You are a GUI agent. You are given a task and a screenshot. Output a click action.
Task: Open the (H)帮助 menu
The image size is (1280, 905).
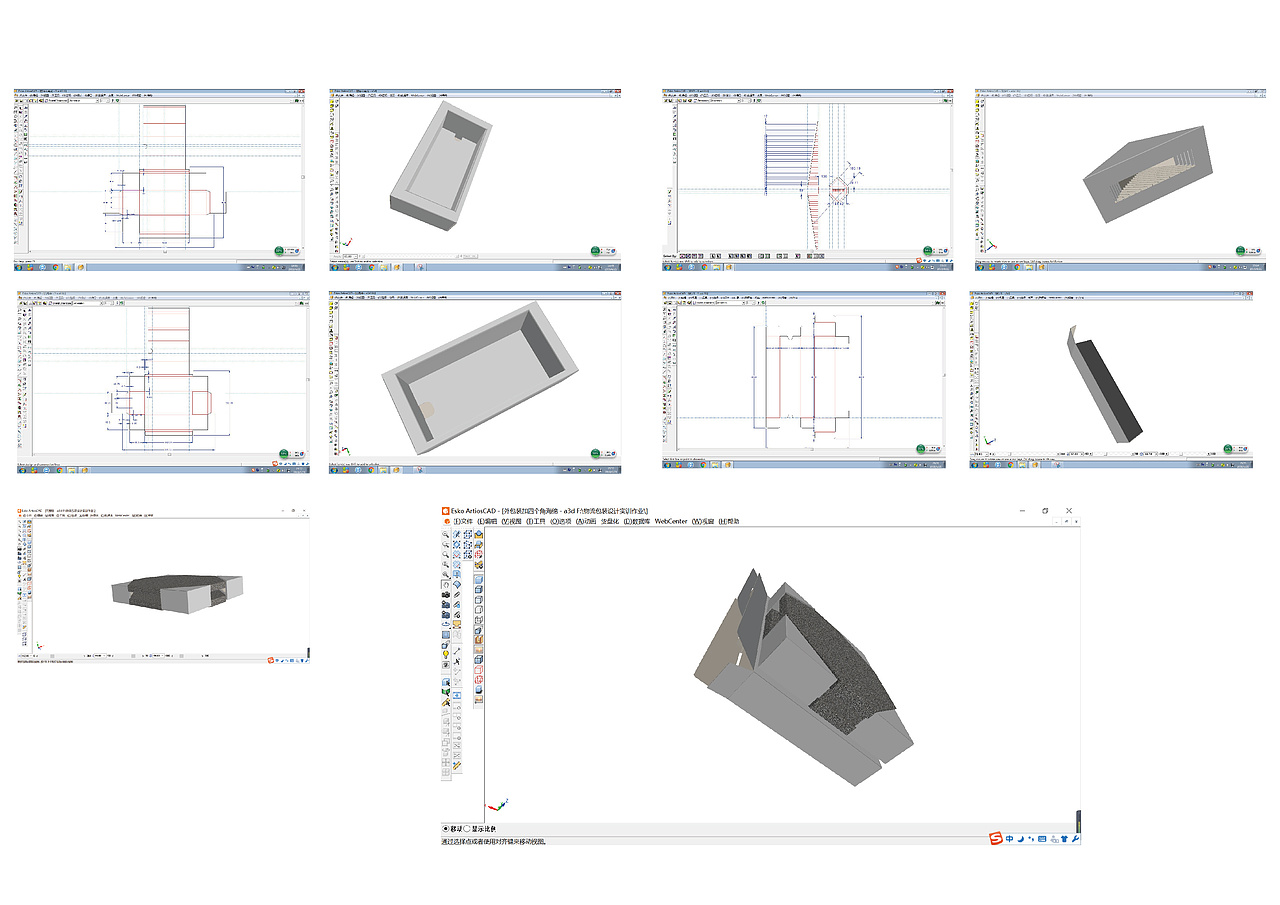(x=729, y=521)
